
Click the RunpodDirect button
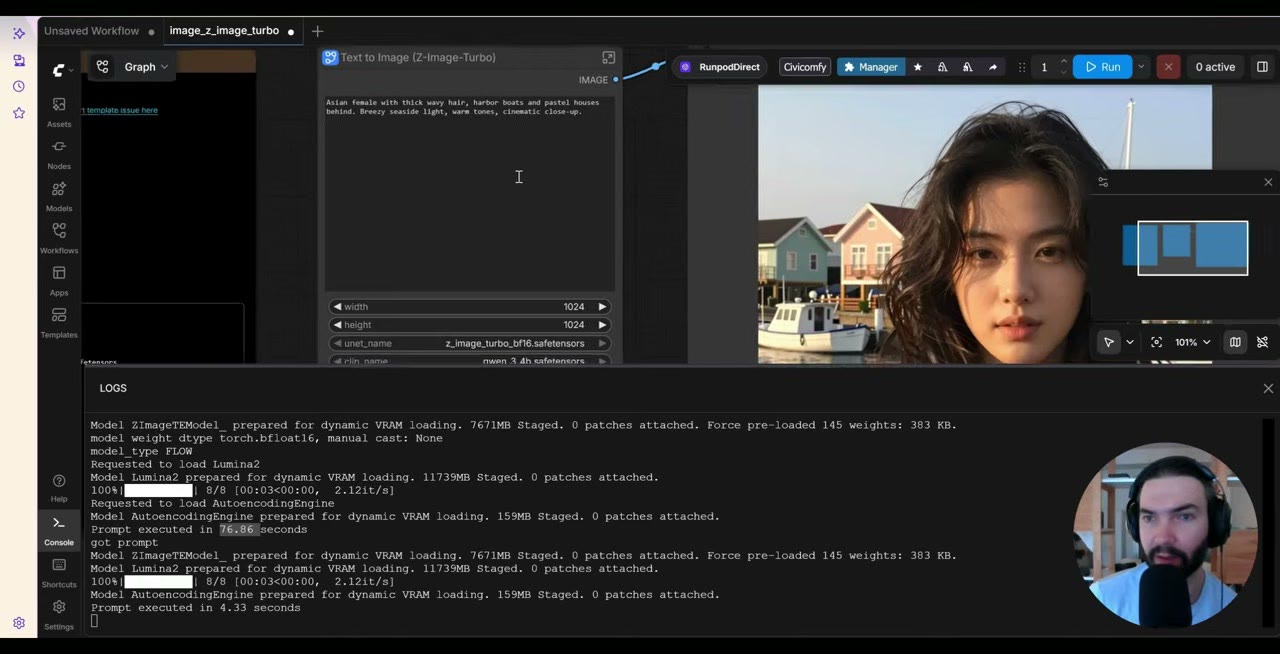[720, 67]
